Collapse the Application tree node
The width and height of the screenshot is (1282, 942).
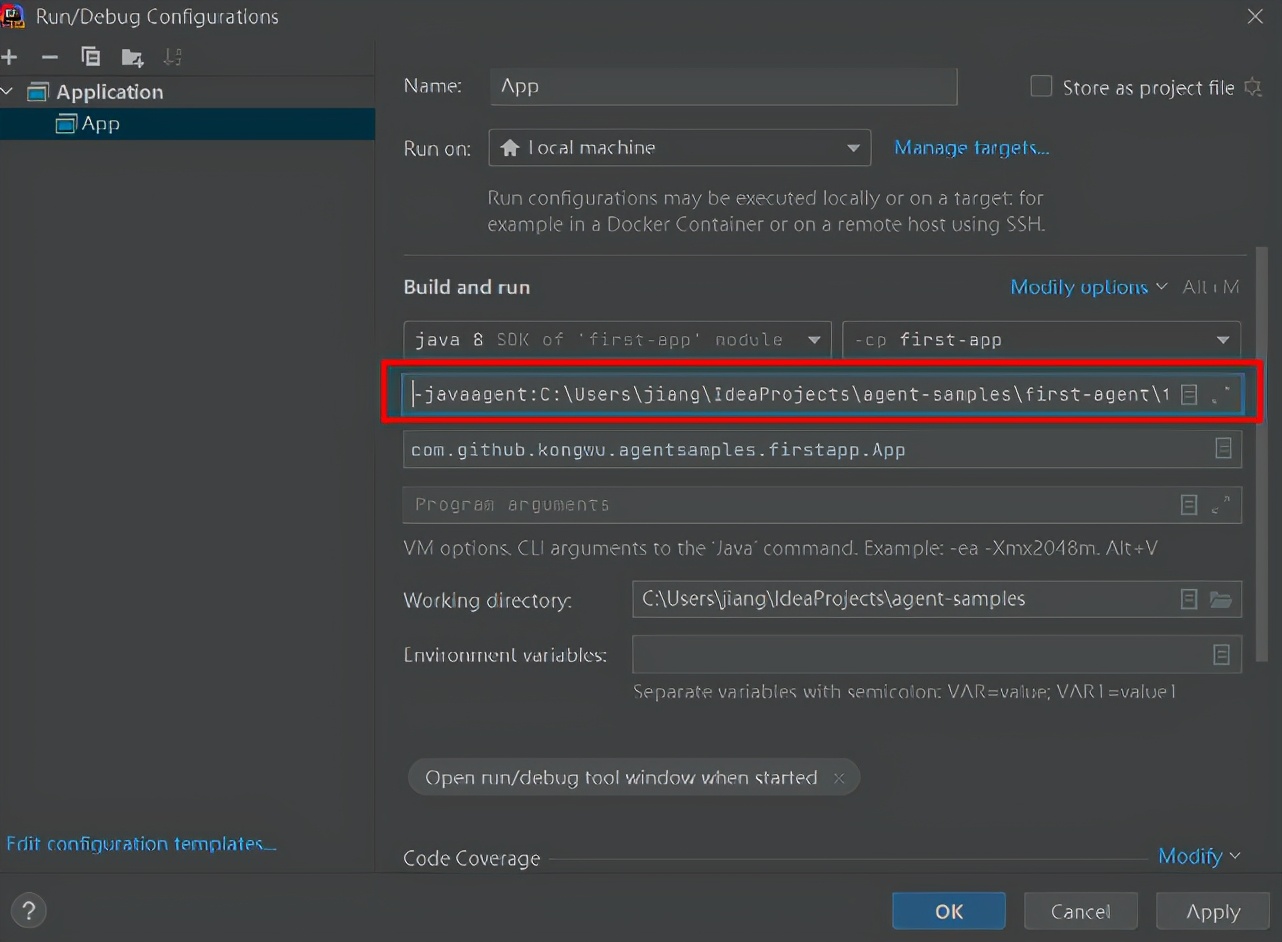click(9, 92)
